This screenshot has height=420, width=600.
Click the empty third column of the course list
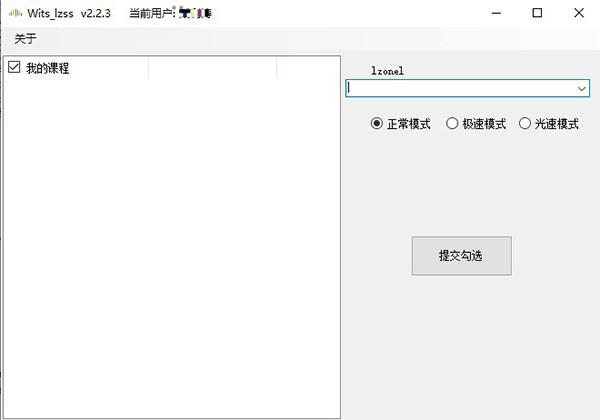click(x=307, y=68)
